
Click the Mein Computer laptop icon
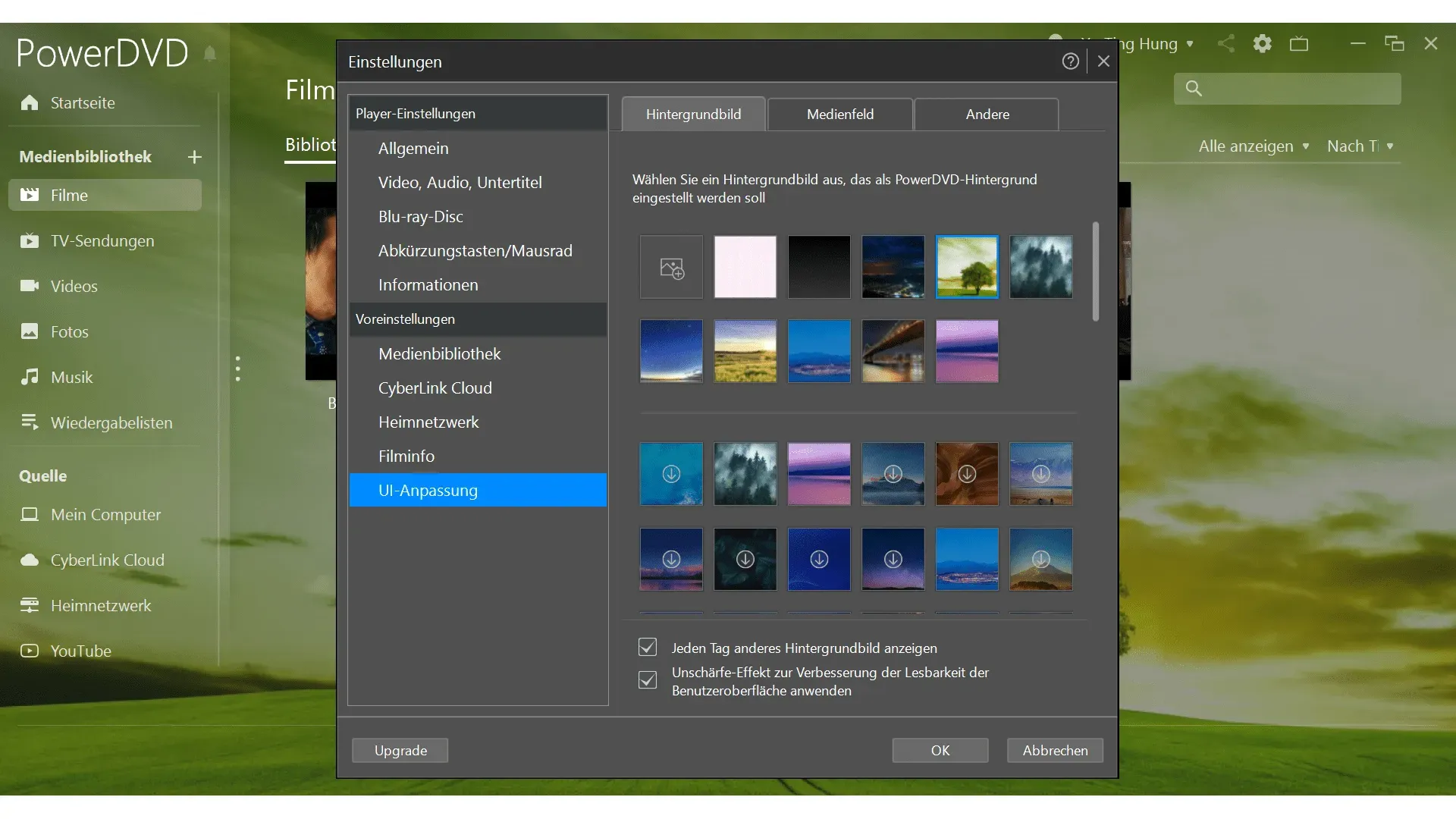coord(30,514)
